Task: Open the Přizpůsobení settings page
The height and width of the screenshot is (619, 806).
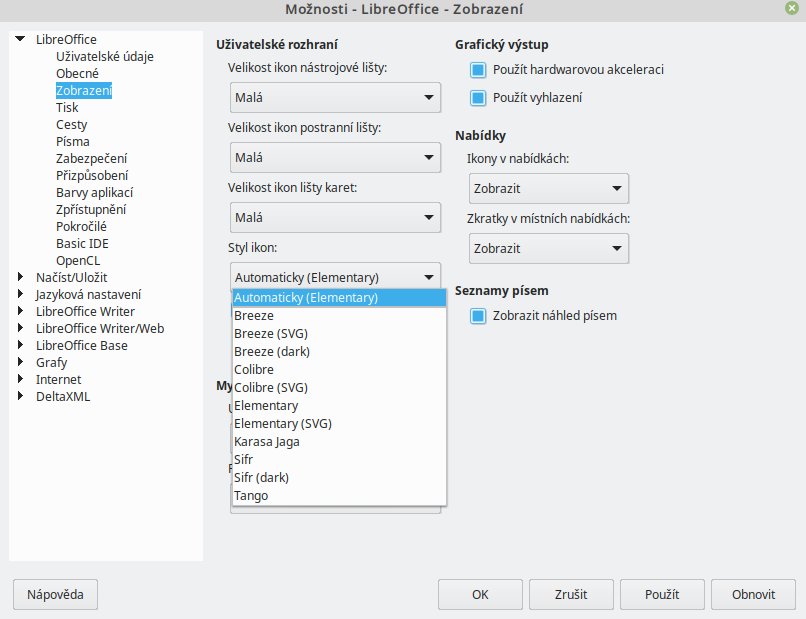Action: point(92,175)
